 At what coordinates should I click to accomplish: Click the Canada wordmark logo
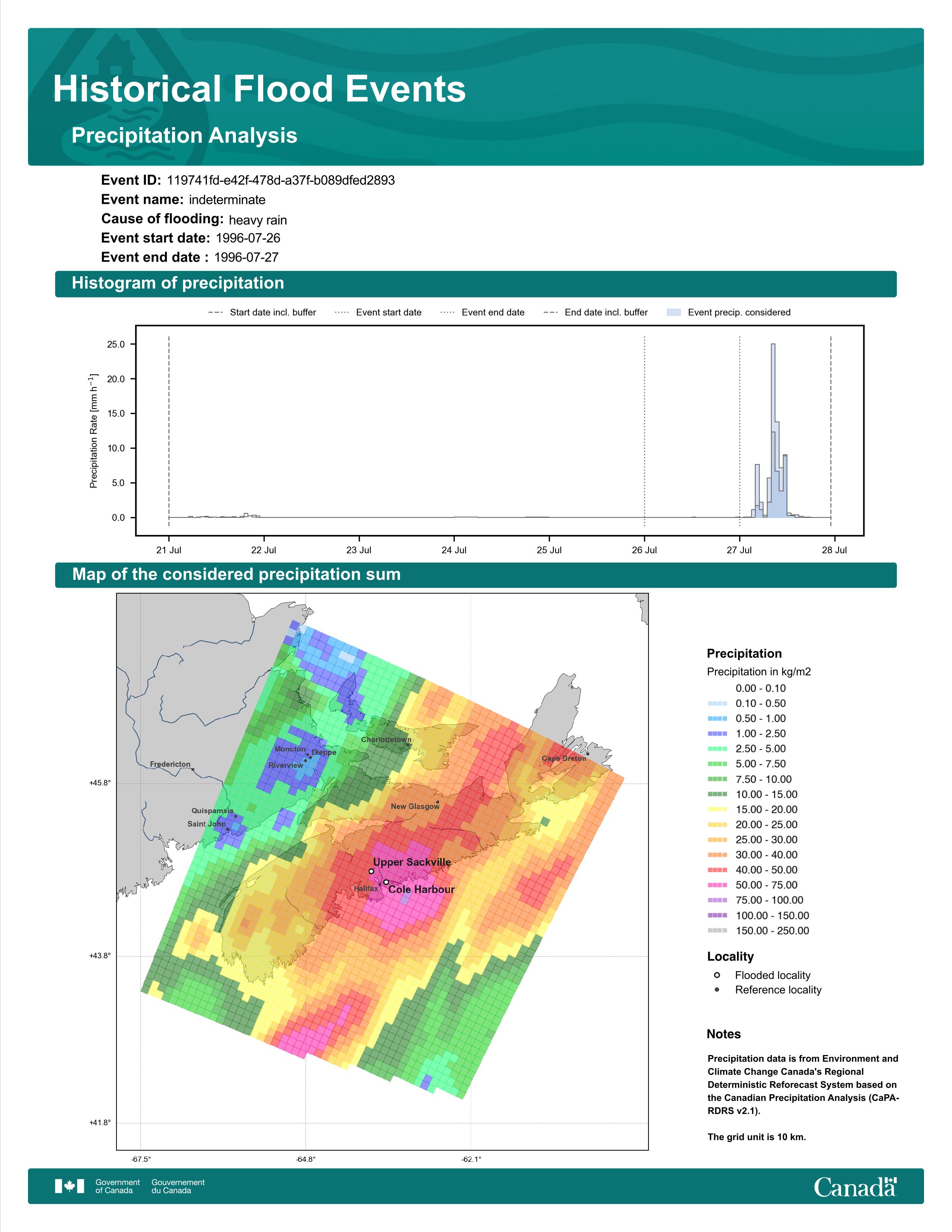pyautogui.click(x=855, y=1187)
